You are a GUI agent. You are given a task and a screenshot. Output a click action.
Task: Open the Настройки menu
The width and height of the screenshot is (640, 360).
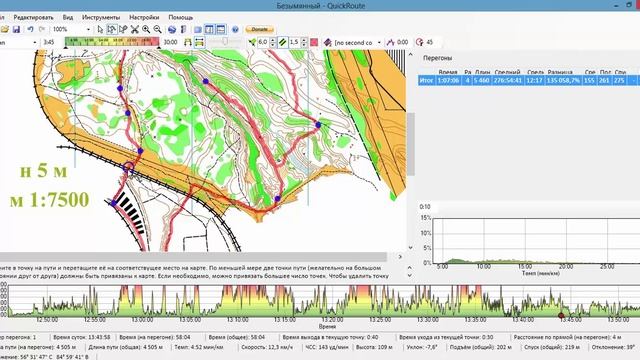(144, 17)
